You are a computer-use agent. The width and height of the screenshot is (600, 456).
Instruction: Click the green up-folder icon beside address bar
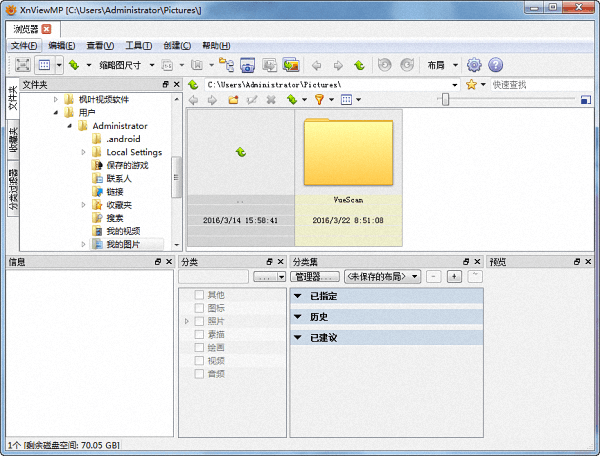coord(194,85)
